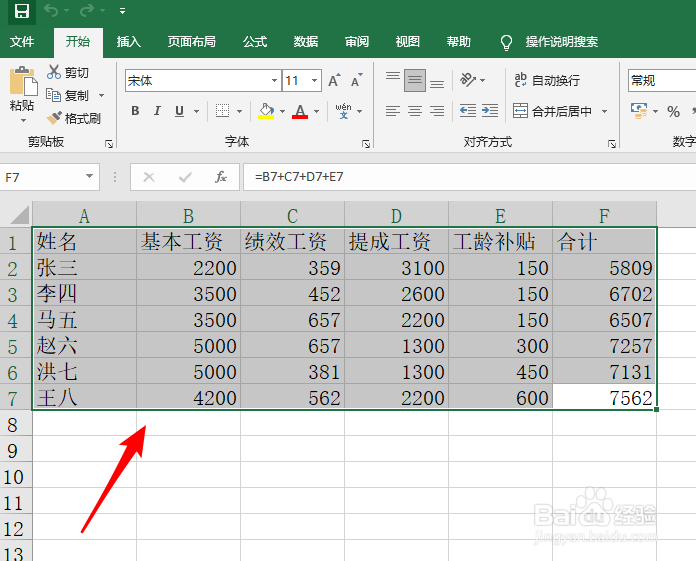Toggle middle align

pyautogui.click(x=415, y=80)
